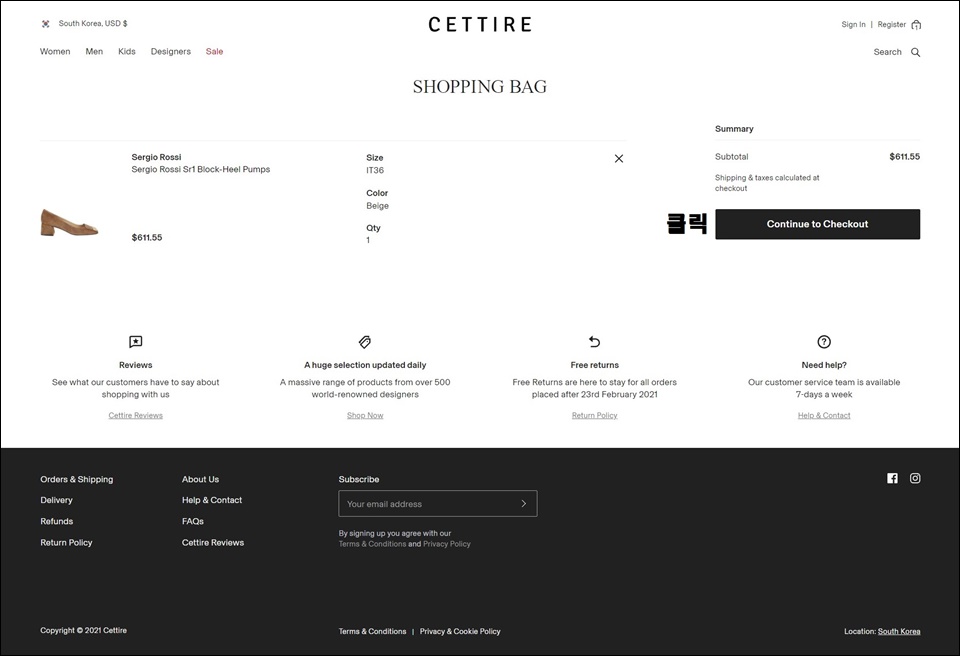Open Cettire Instagram page icon

coord(915,478)
